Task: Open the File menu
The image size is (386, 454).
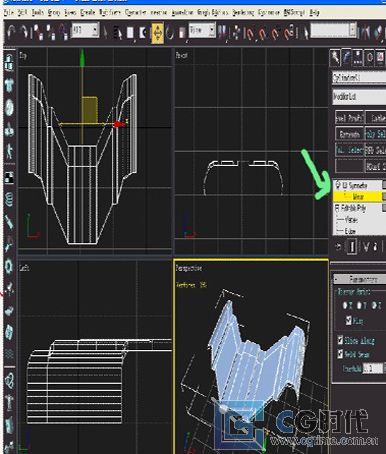Action: (9, 13)
